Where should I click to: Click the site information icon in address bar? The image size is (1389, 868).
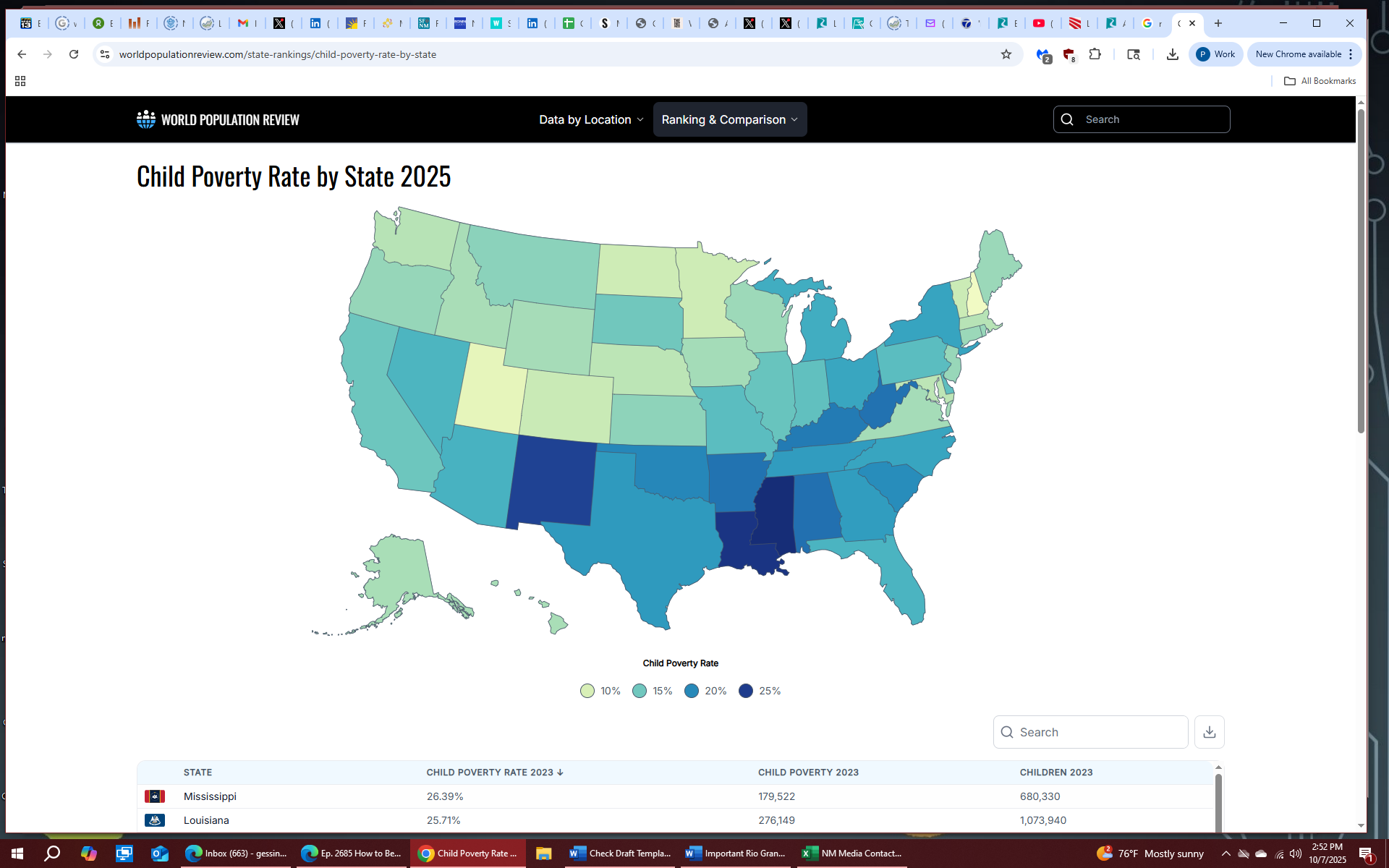point(105,54)
